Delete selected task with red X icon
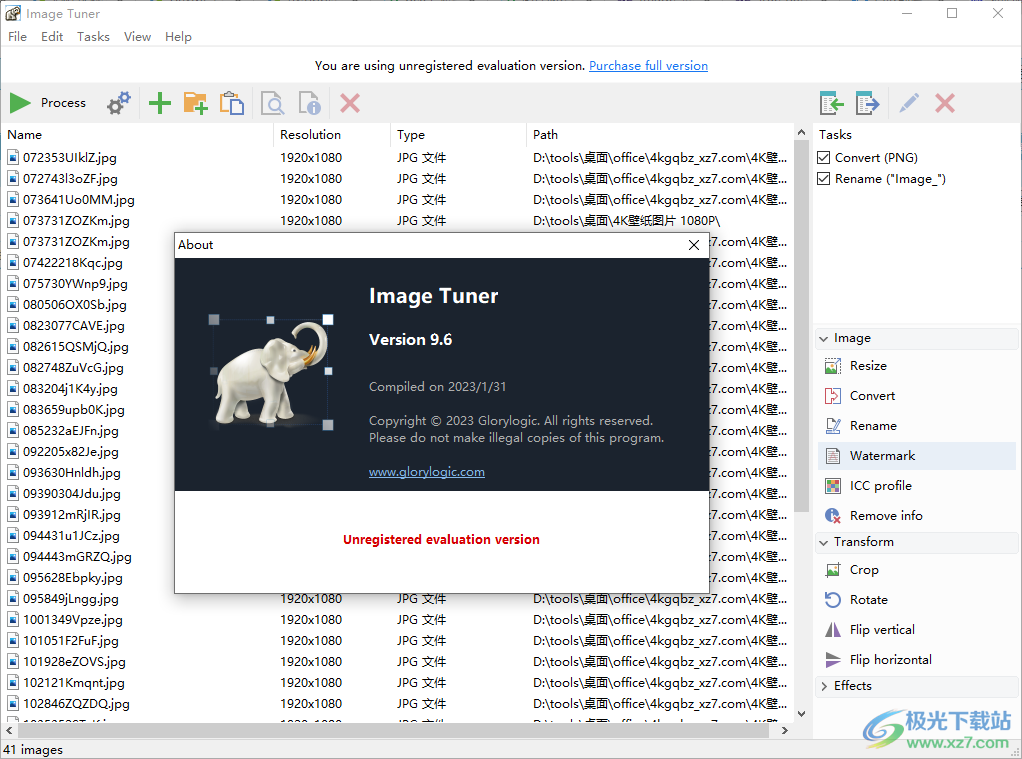The height and width of the screenshot is (759, 1022). point(944,103)
